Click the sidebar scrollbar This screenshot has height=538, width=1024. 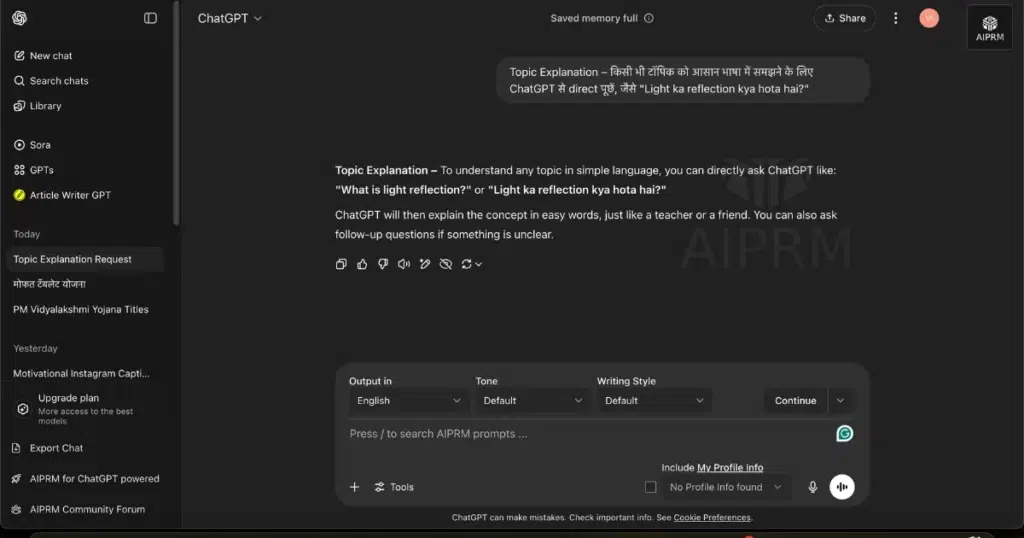point(176,114)
